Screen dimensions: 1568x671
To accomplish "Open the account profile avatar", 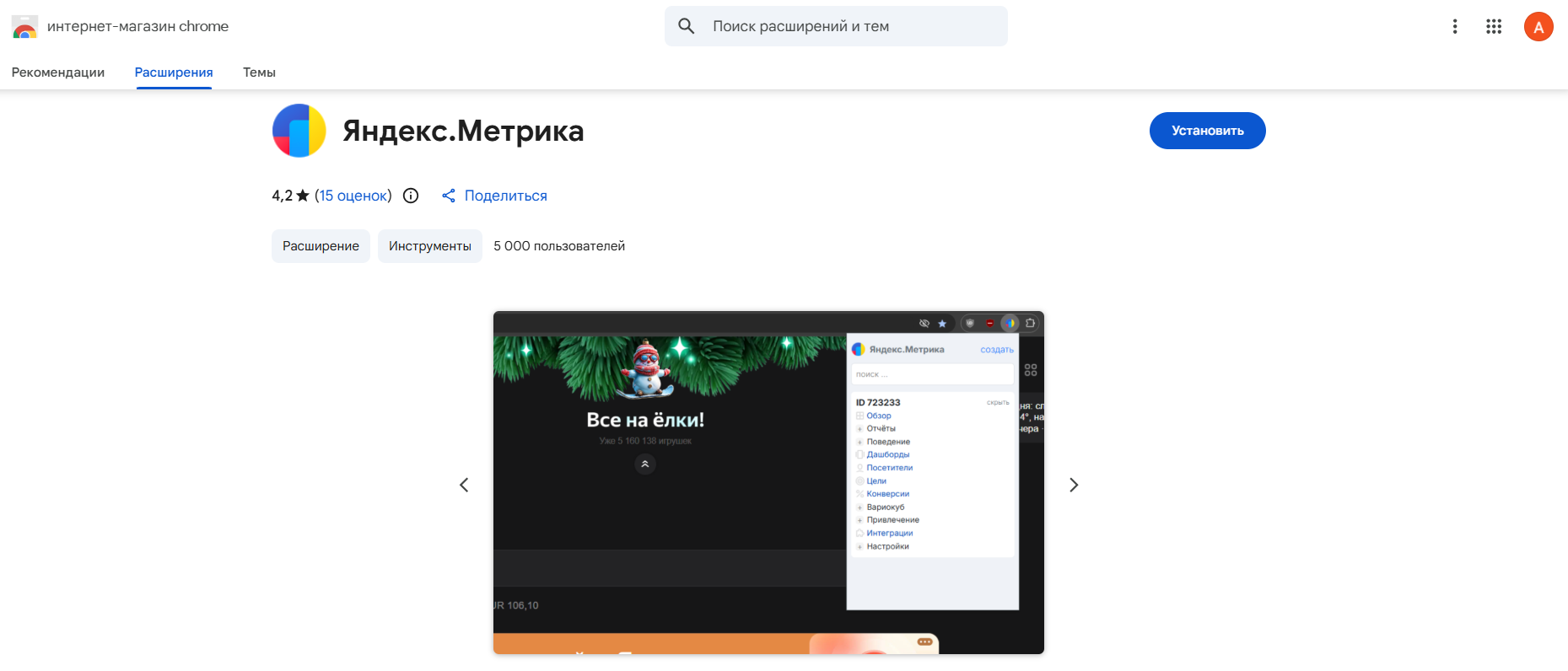I will tap(1538, 27).
